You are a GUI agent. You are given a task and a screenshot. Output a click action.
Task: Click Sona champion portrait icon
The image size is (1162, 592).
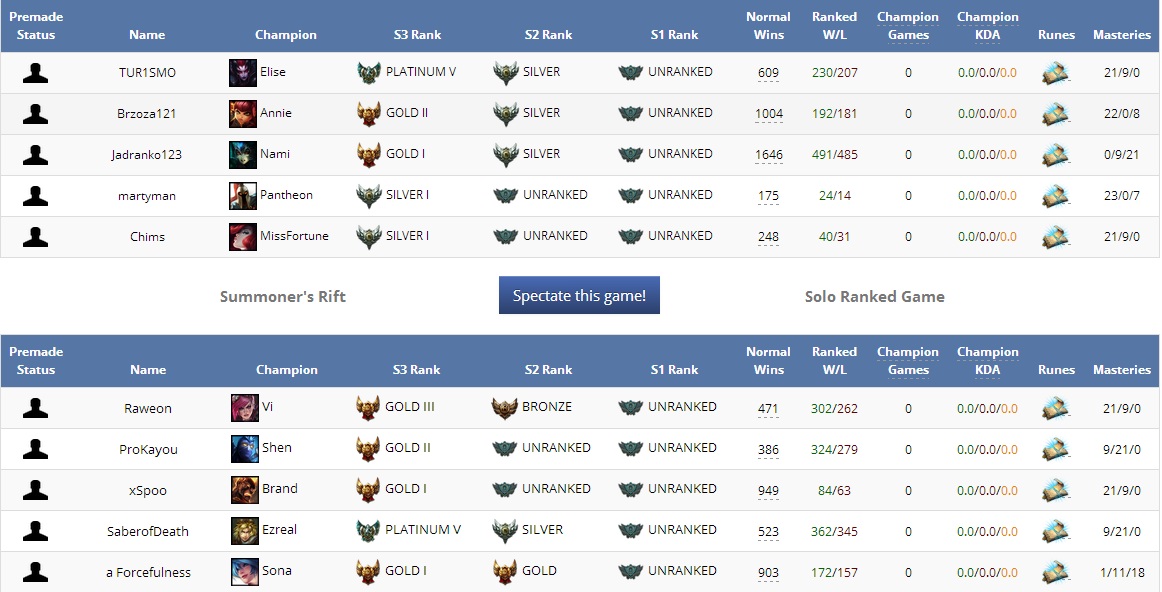[245, 572]
